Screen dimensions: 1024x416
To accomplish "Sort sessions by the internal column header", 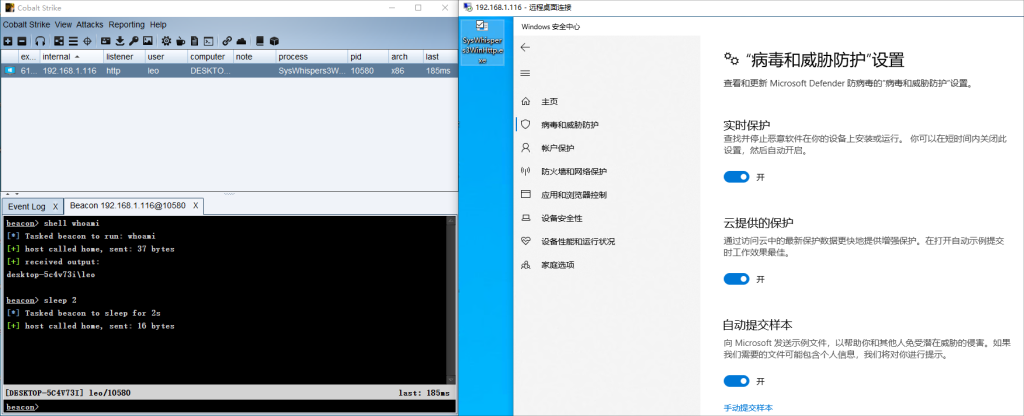I will click(72, 57).
